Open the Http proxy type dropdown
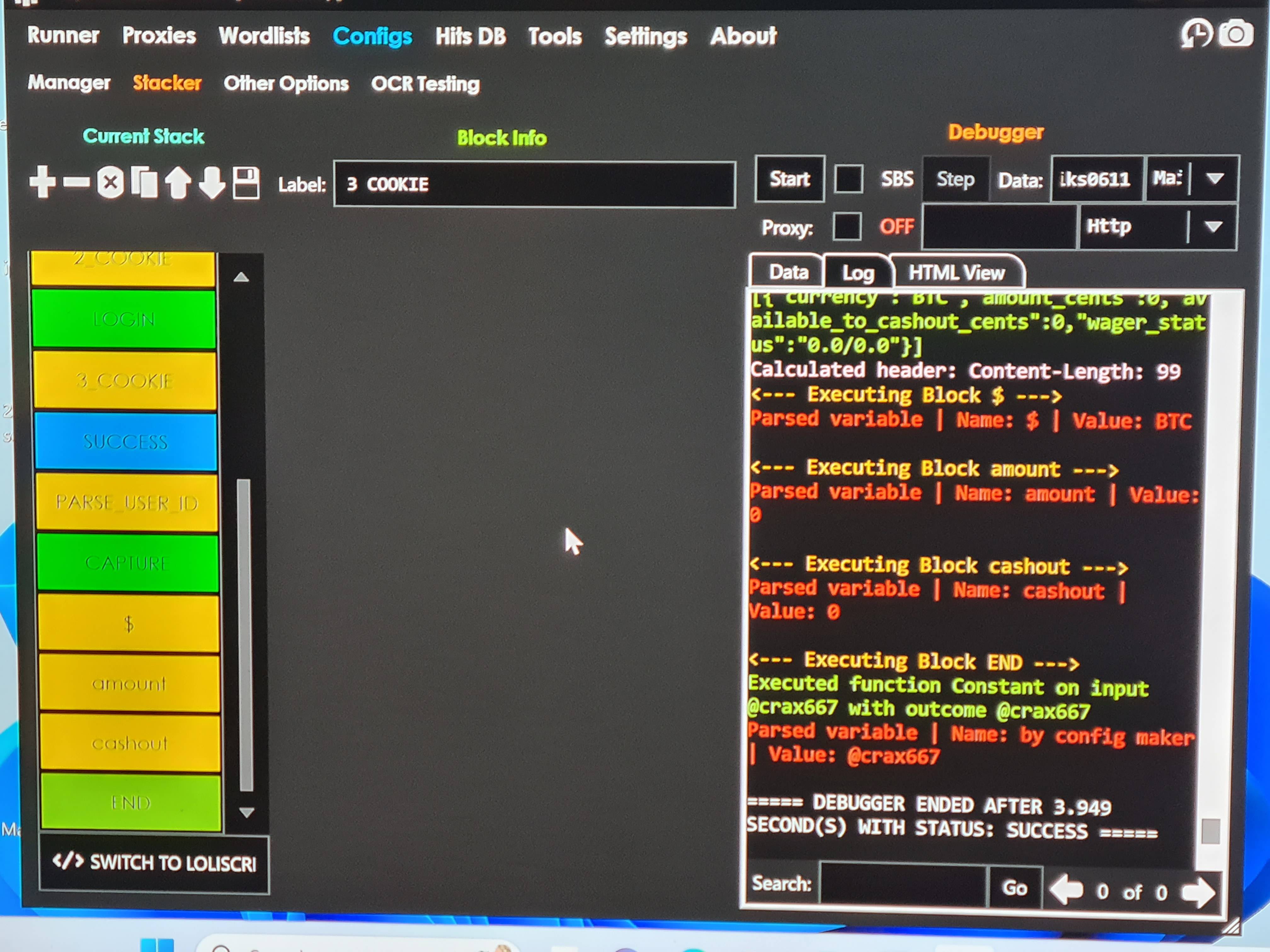The width and height of the screenshot is (1270, 952). (1213, 227)
